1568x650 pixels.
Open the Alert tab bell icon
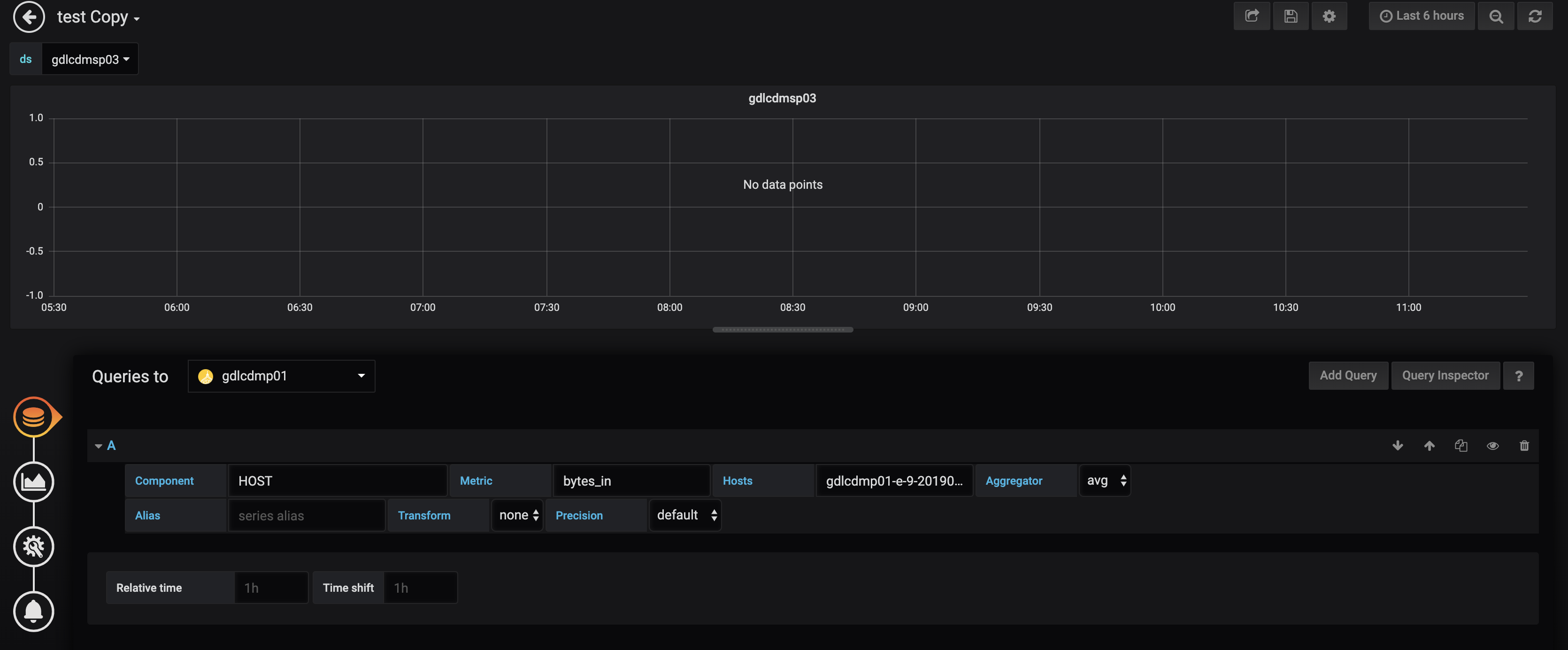(33, 611)
